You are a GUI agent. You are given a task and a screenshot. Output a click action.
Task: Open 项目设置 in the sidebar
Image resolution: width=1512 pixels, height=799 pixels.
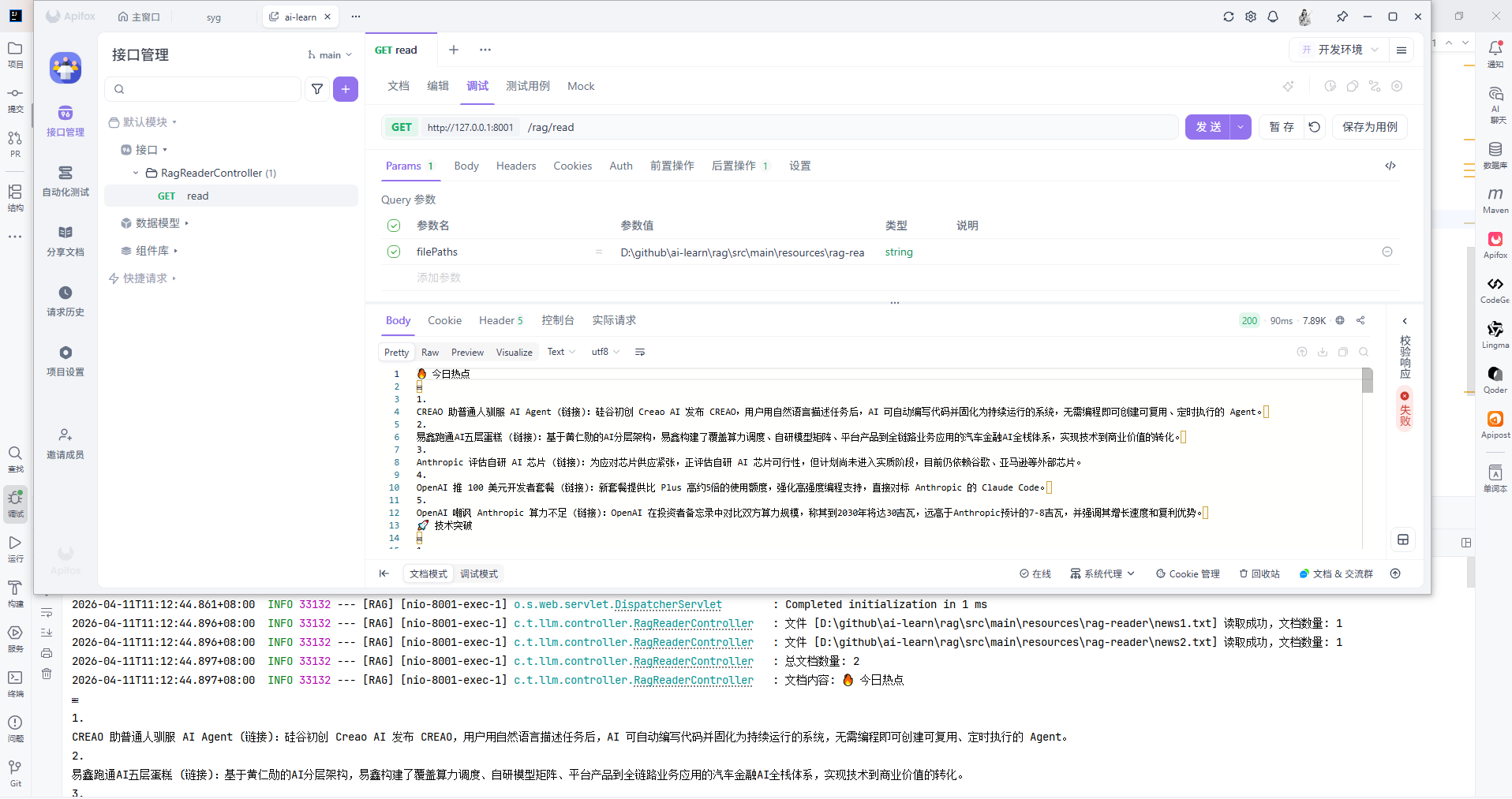[x=65, y=360]
